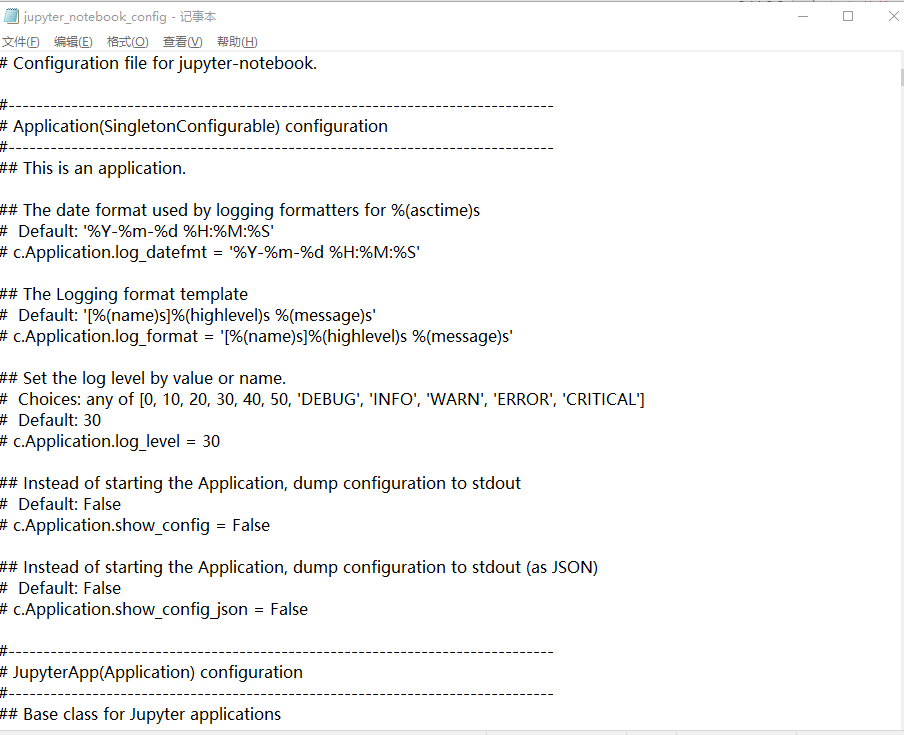This screenshot has height=735, width=904.
Task: Click the 'Choices: any of [0, 10, 20...' line
Action: pyautogui.click(x=322, y=399)
